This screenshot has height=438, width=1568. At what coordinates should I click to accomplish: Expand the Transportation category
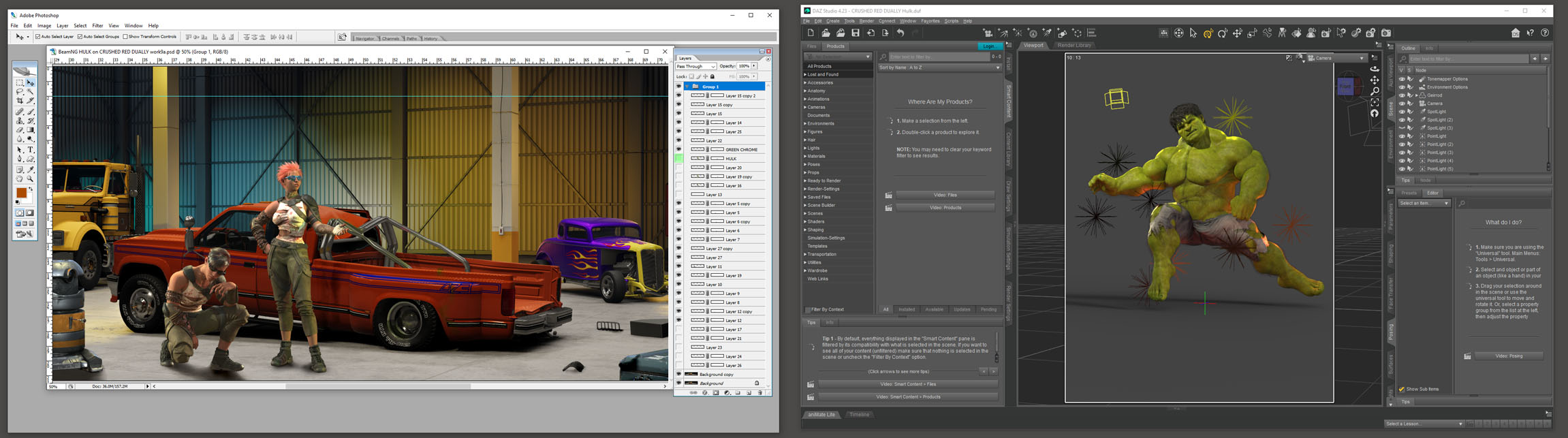click(805, 254)
